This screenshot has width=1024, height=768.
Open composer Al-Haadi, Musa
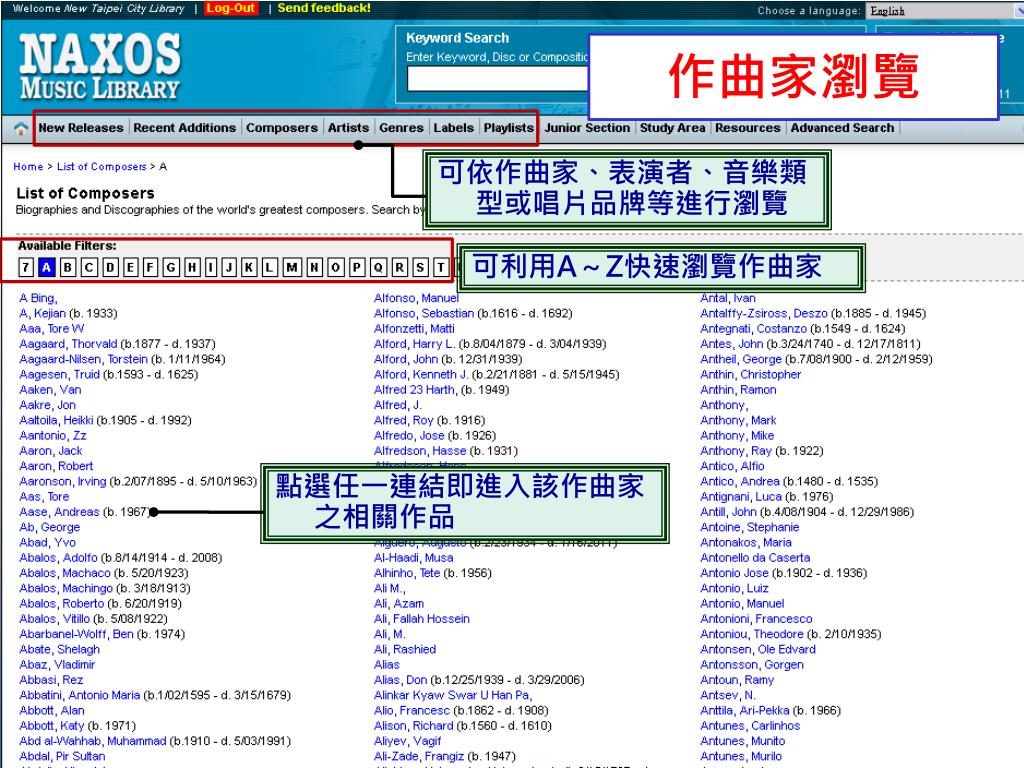[x=413, y=558]
